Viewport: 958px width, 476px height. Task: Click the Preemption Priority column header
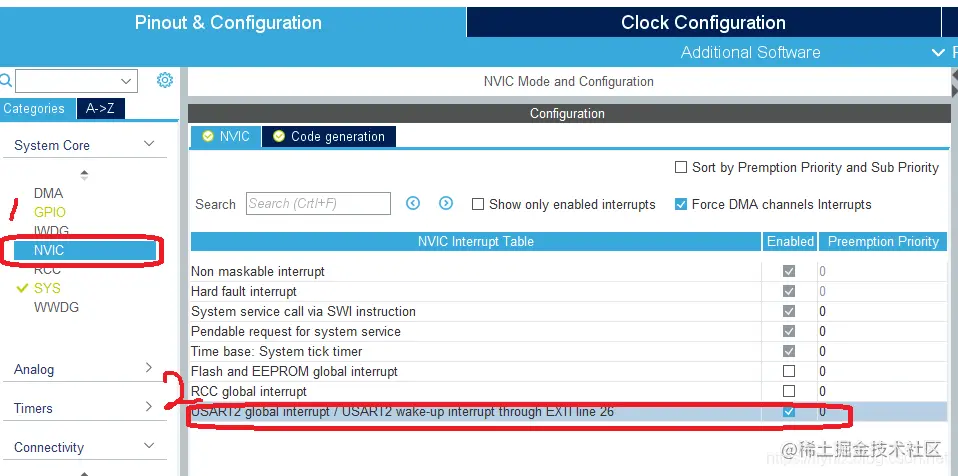[x=882, y=241]
